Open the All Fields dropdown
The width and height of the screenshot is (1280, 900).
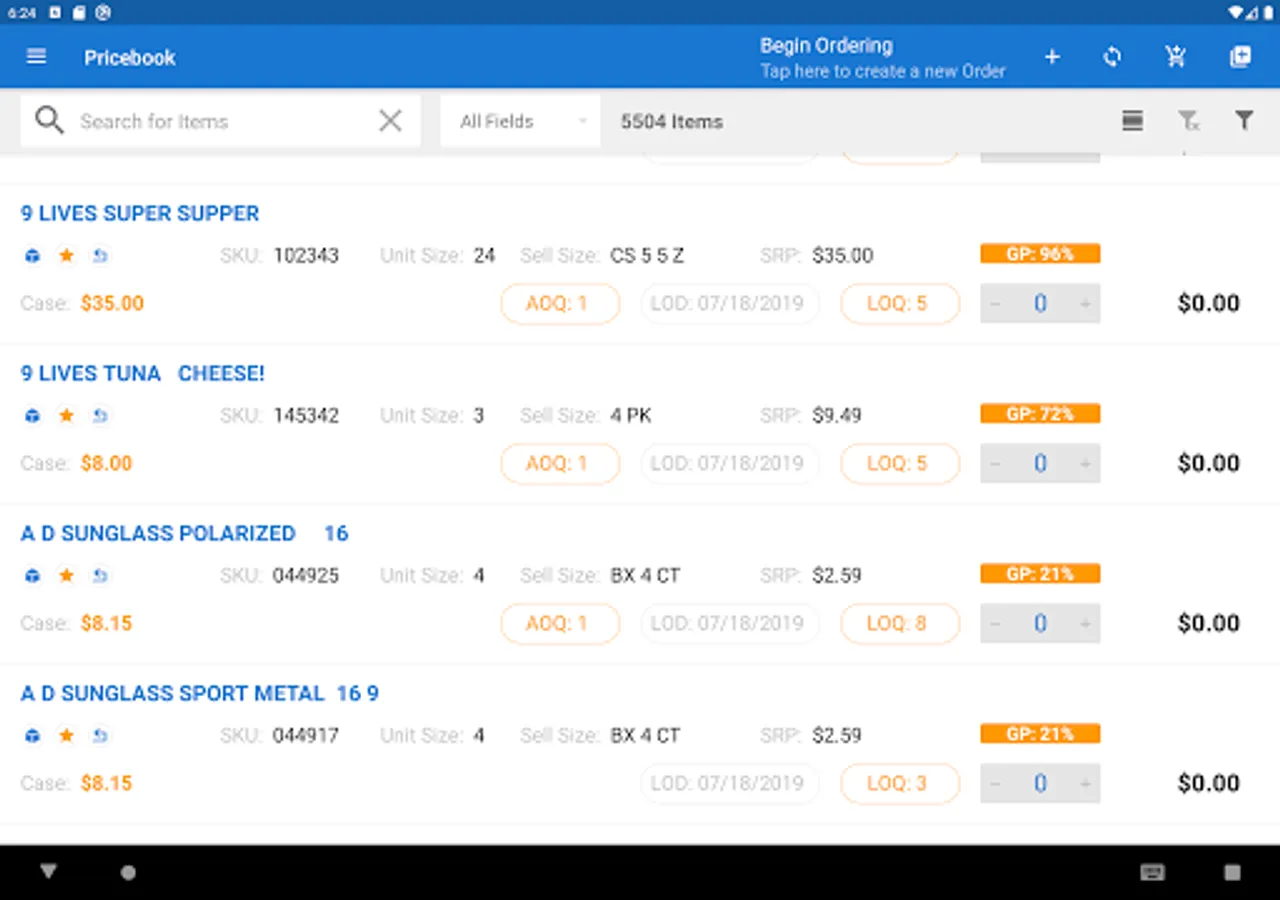(520, 121)
